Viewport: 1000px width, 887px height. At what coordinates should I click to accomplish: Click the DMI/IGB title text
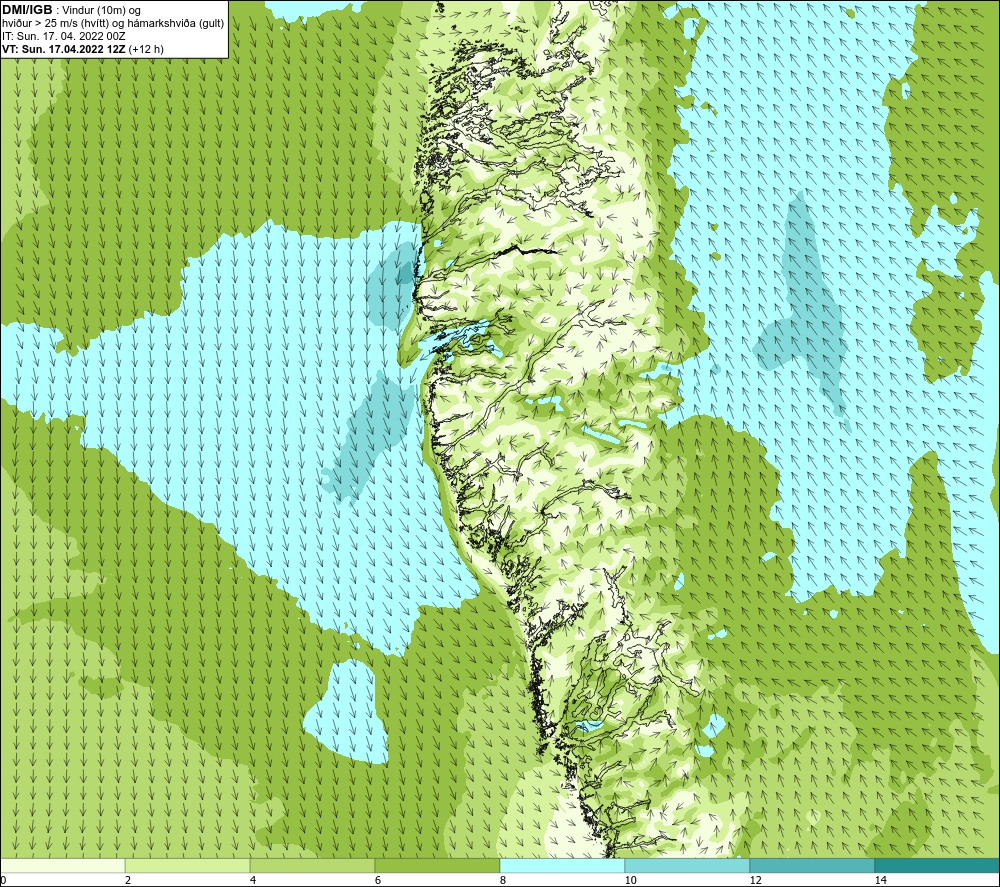[27, 10]
